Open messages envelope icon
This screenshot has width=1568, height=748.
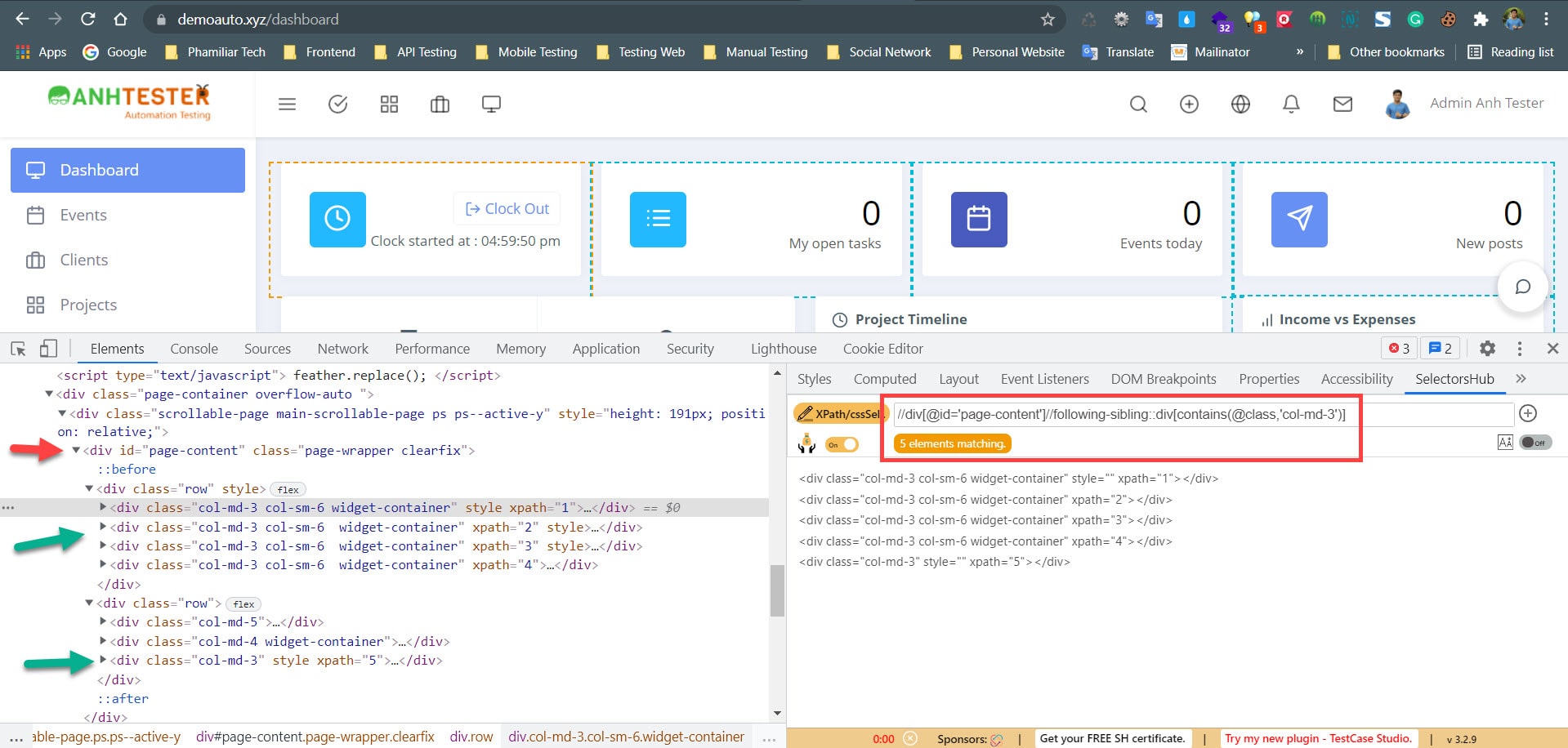click(1342, 104)
